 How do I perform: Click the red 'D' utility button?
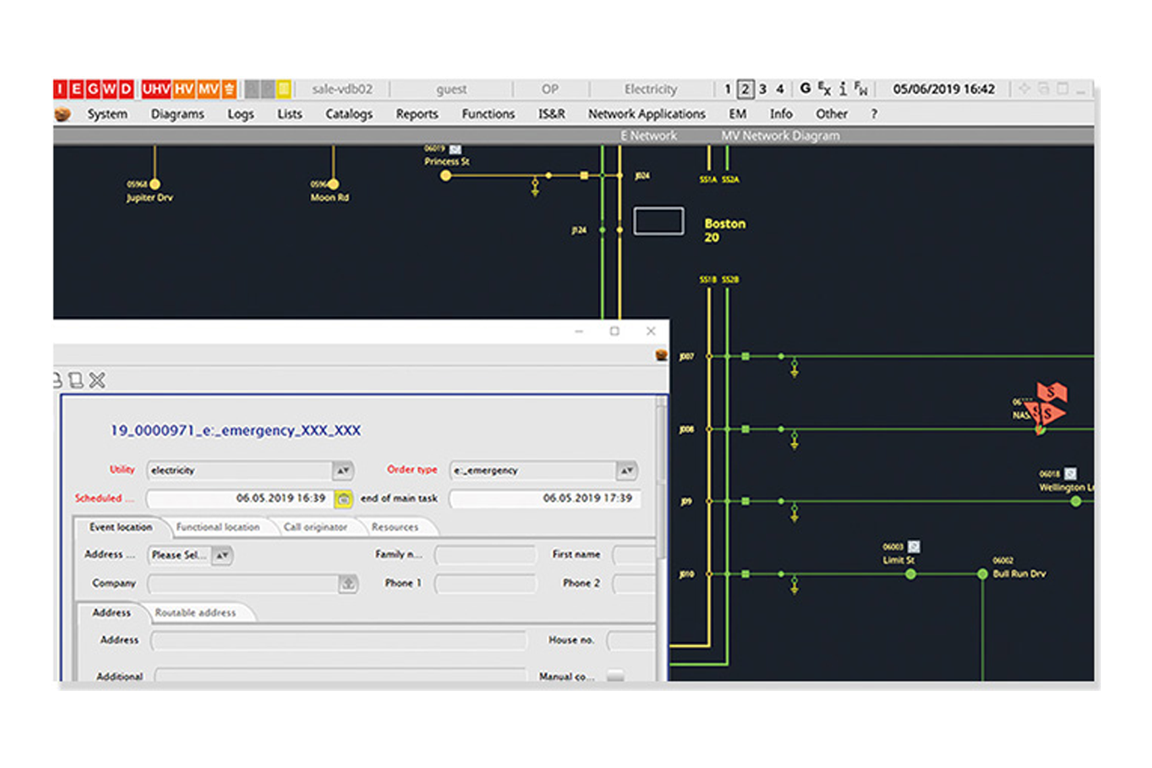[126, 89]
